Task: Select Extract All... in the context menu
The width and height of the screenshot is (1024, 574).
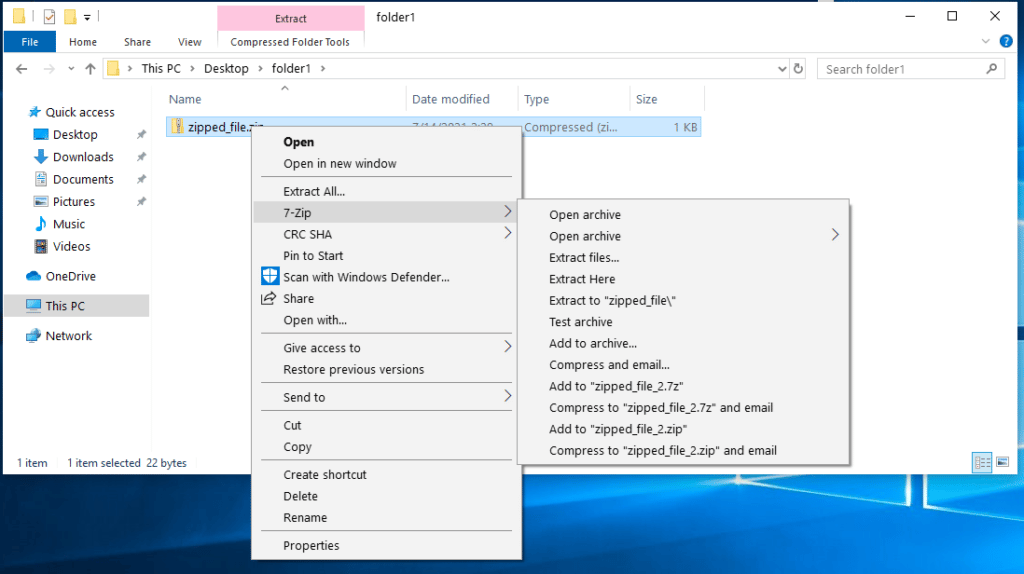Action: [x=314, y=191]
